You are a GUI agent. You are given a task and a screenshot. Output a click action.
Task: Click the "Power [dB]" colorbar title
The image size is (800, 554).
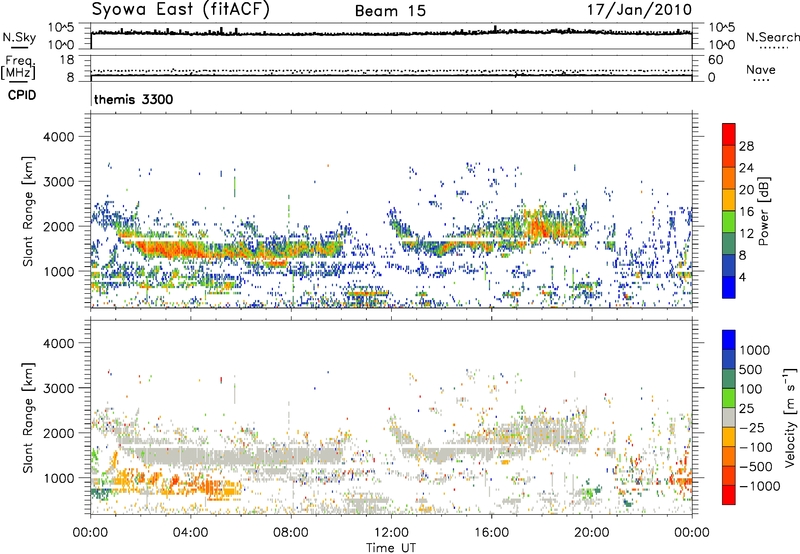click(763, 211)
